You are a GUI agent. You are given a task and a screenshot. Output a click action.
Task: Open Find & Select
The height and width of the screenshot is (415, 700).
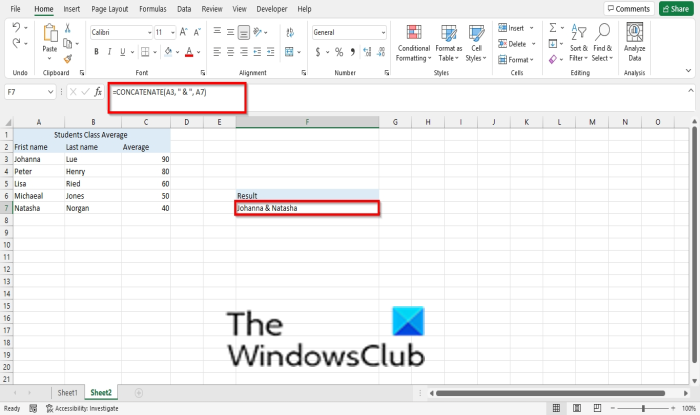pyautogui.click(x=602, y=43)
